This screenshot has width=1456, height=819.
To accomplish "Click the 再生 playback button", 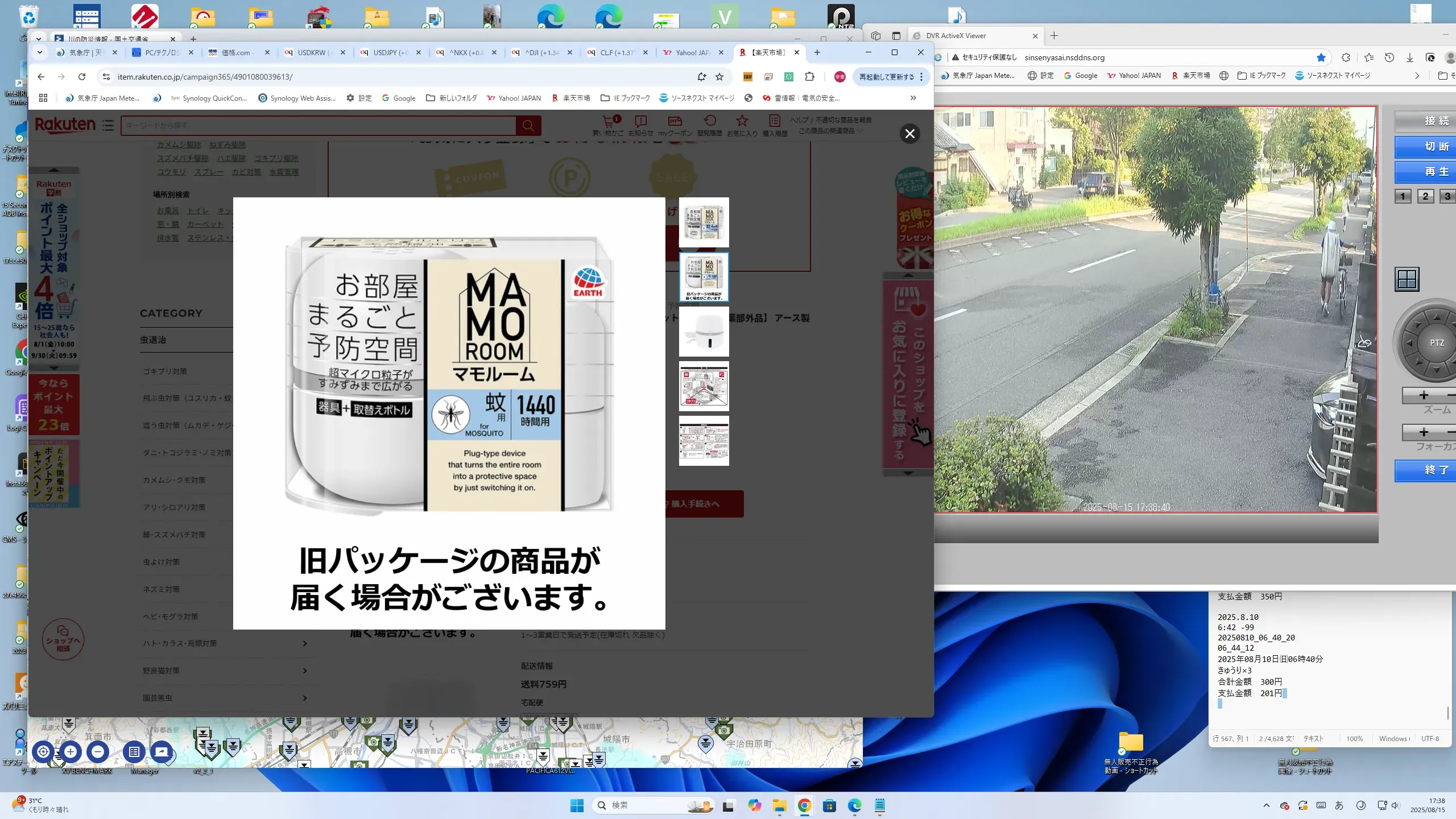I will point(1433,172).
